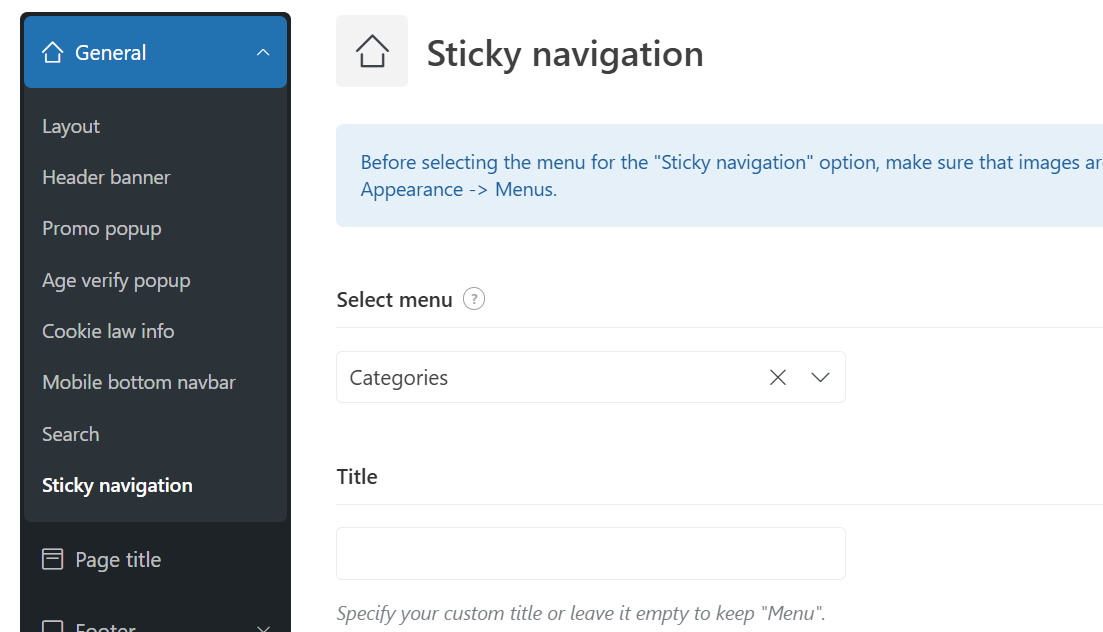Expand the Footer section chevron
The height and width of the screenshot is (632, 1103).
[x=263, y=628]
